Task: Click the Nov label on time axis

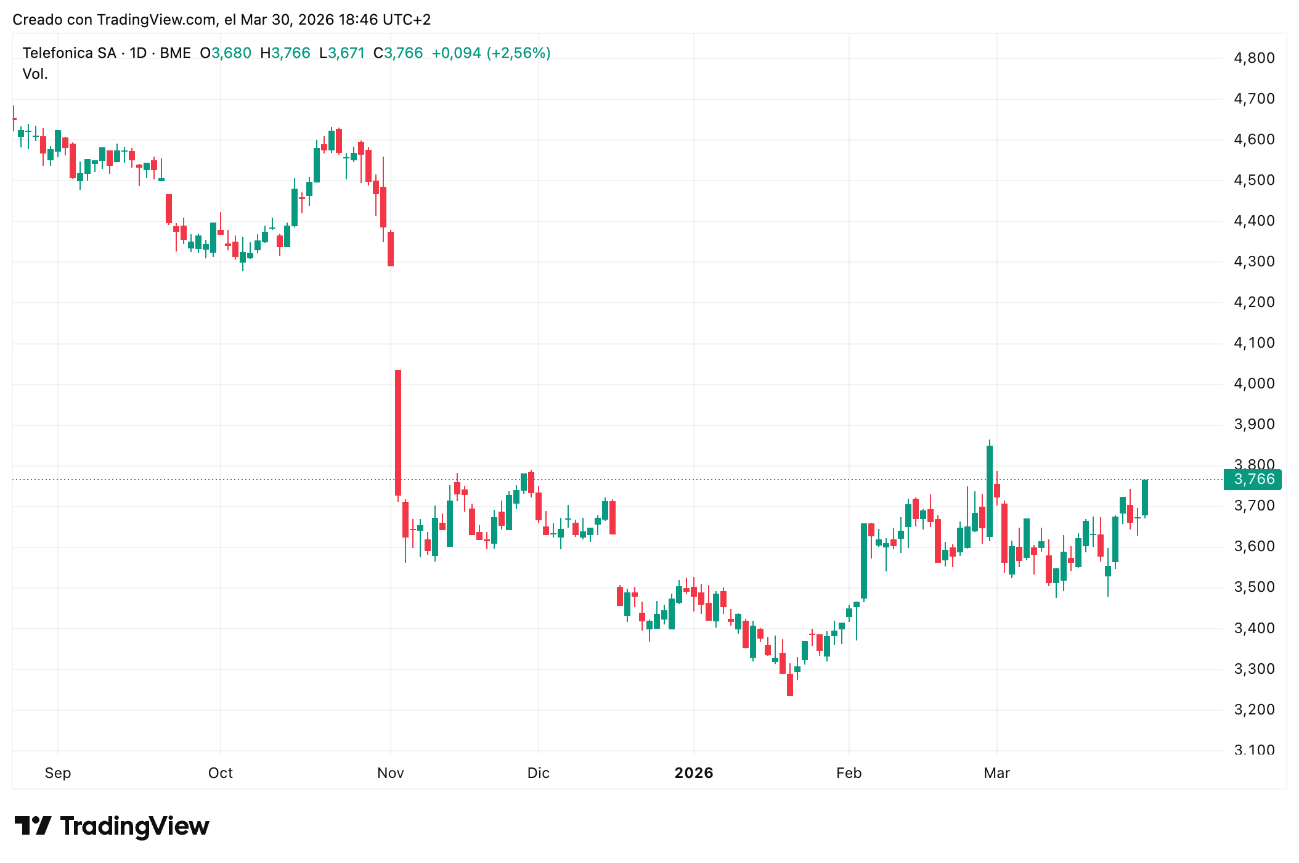Action: [391, 773]
